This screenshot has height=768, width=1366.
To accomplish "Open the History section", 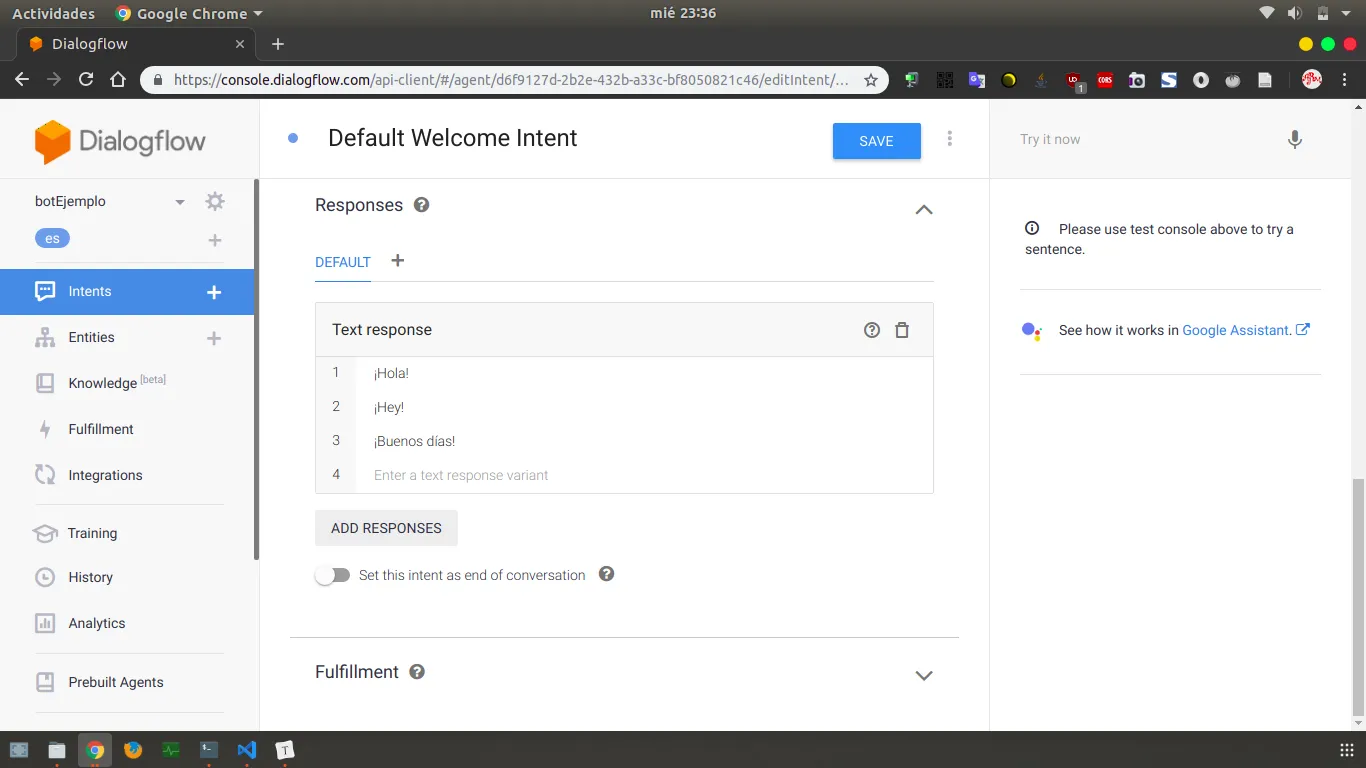I will [91, 577].
